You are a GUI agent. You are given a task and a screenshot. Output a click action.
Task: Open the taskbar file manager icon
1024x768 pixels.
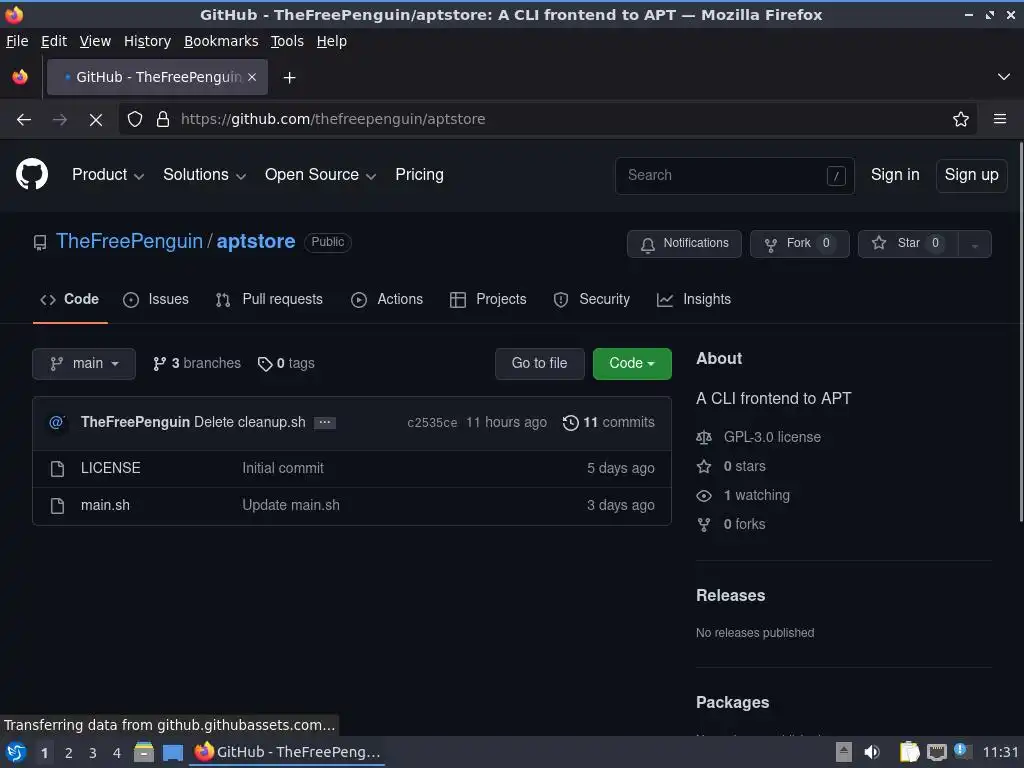pos(144,752)
